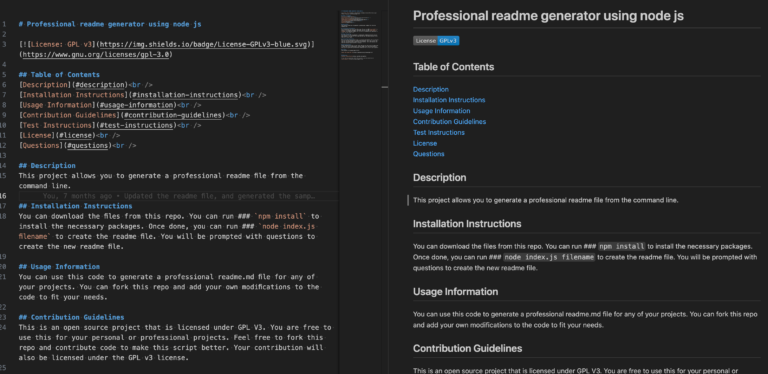
Task: Click the '# Professional readme generator' source heading
Action: click(110, 24)
